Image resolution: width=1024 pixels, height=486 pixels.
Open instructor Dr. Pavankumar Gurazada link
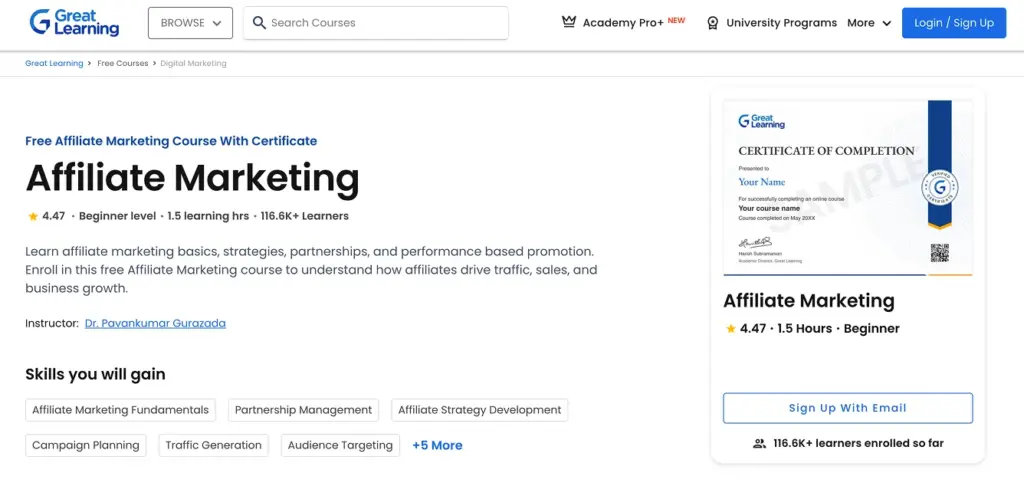(155, 323)
